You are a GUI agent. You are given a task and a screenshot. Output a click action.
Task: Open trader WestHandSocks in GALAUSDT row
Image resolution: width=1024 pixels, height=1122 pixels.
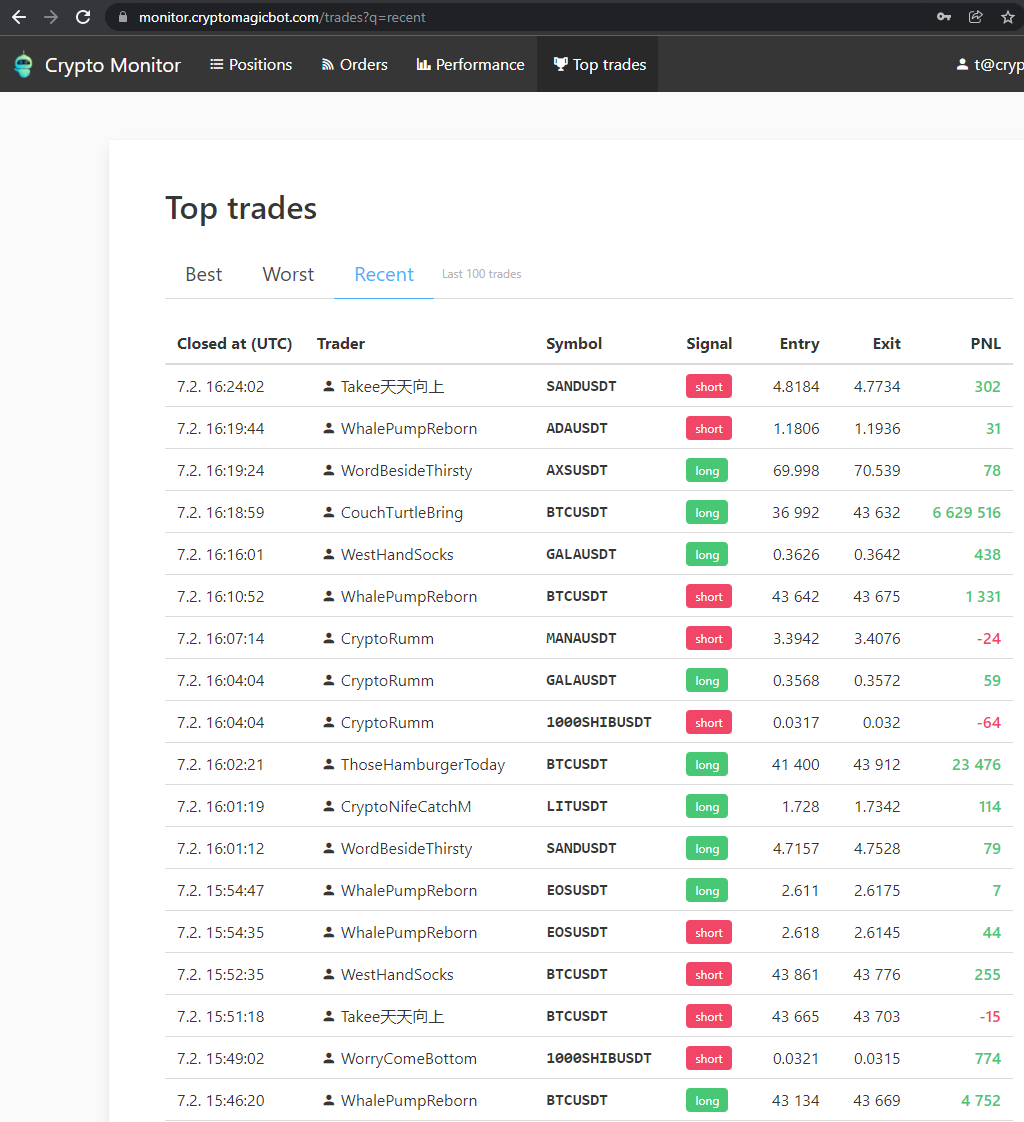397,555
